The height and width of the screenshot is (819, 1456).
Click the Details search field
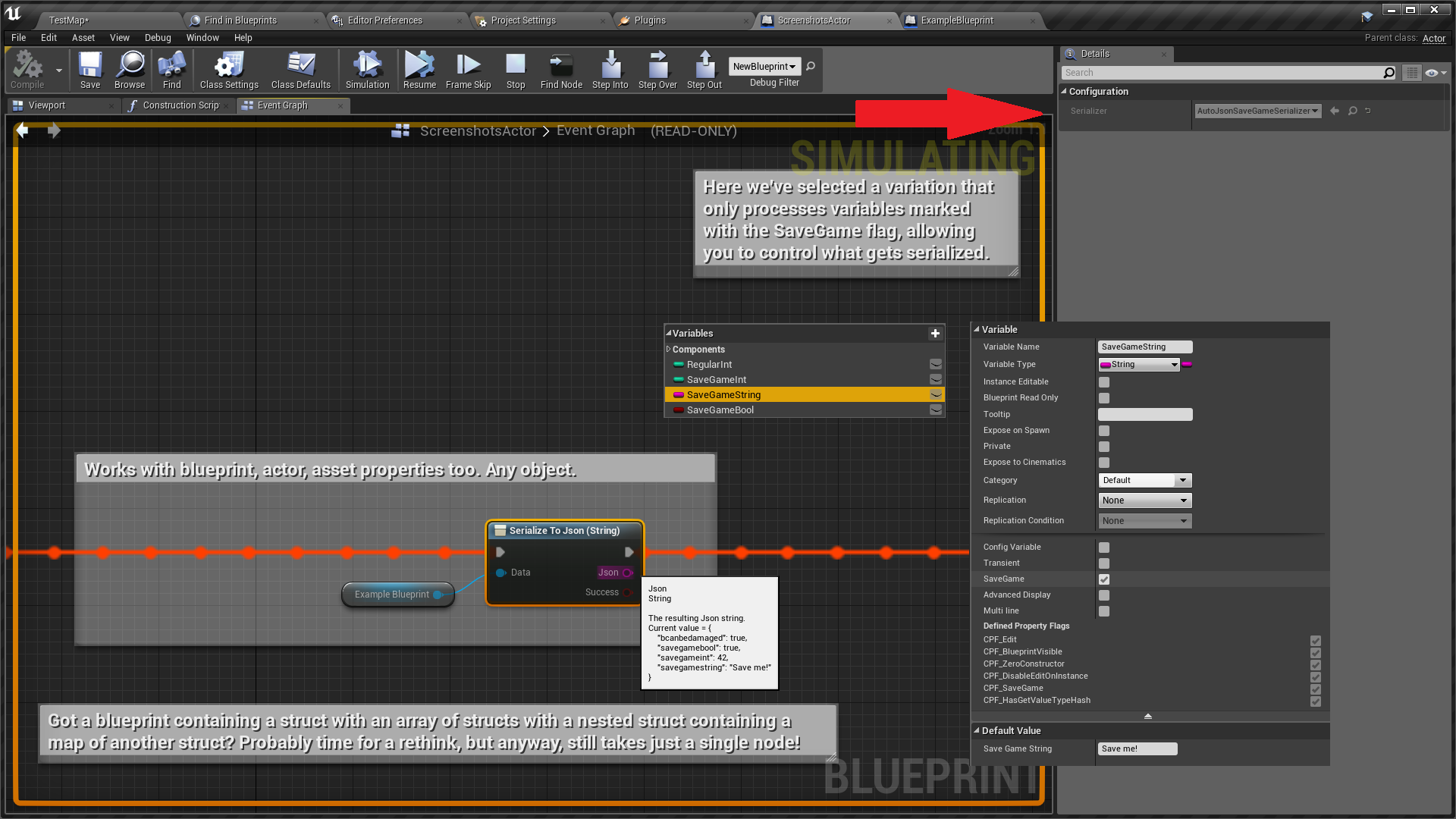point(1221,73)
